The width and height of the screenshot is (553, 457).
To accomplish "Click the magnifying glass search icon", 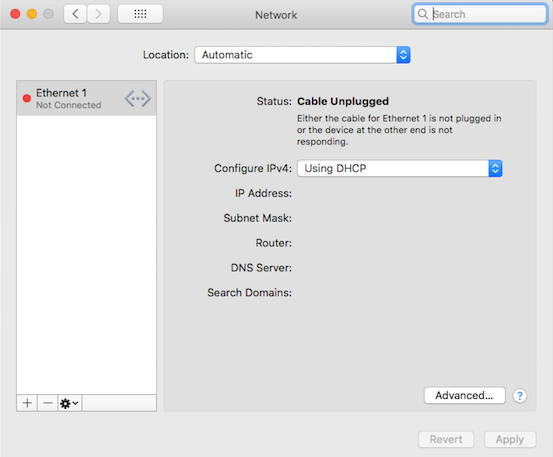I will pos(422,14).
